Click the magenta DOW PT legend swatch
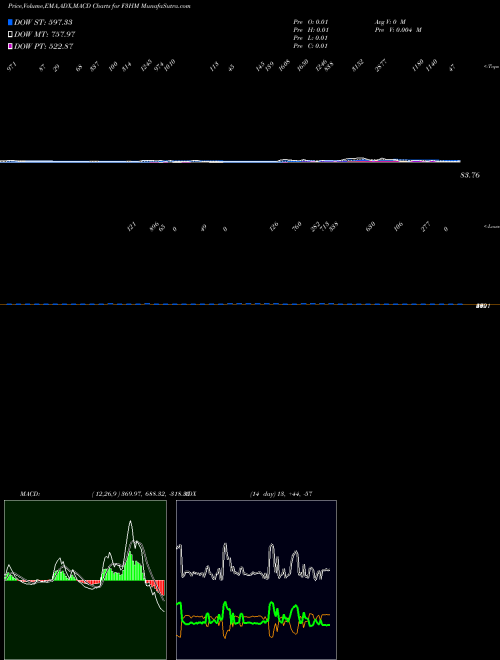The image size is (500, 660). coord(10,46)
